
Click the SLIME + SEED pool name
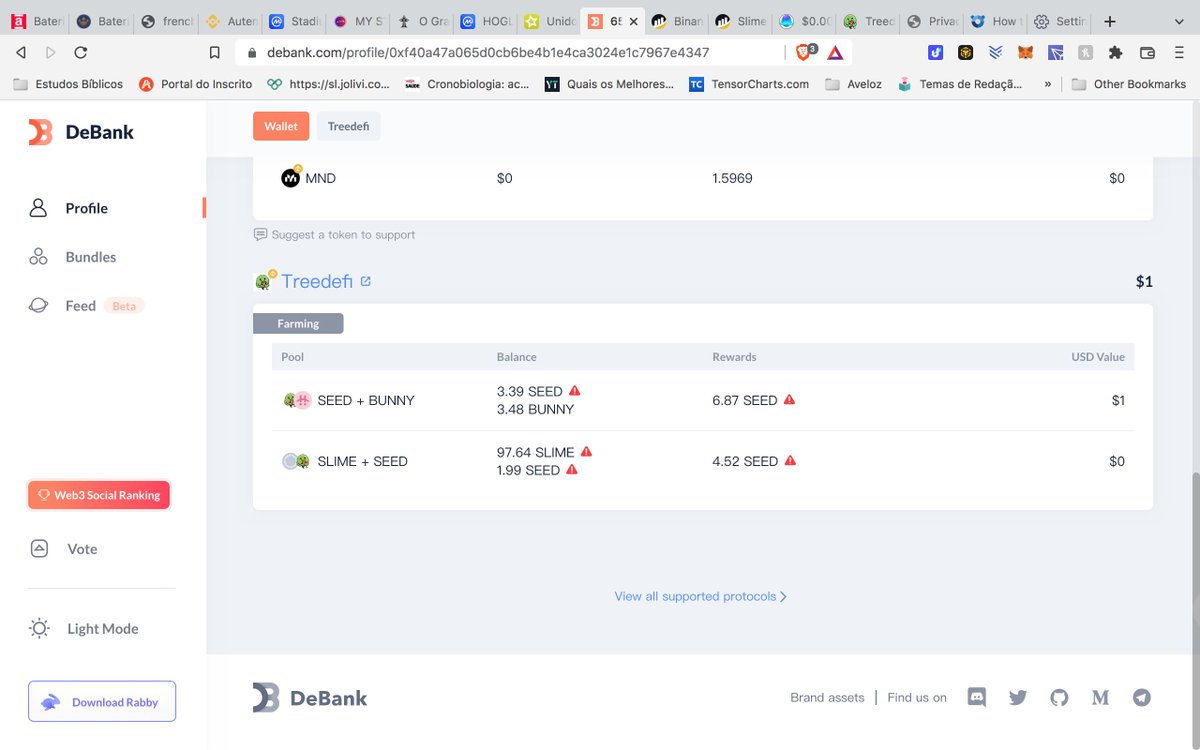pos(362,461)
